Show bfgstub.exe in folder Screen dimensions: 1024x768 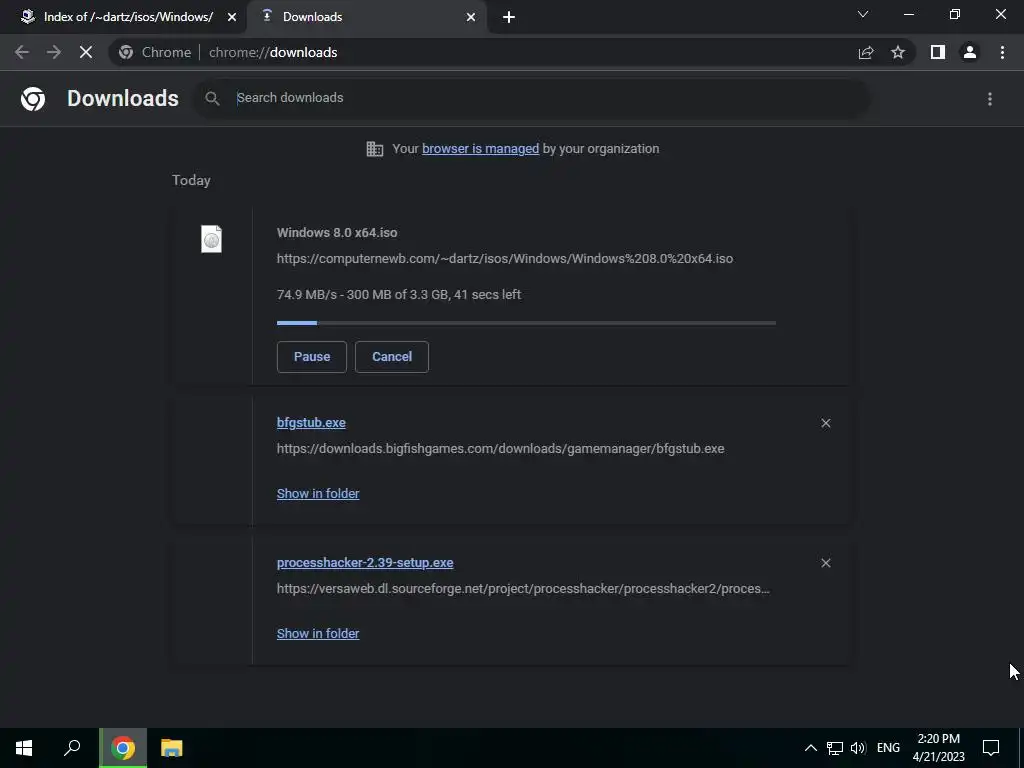(318, 494)
